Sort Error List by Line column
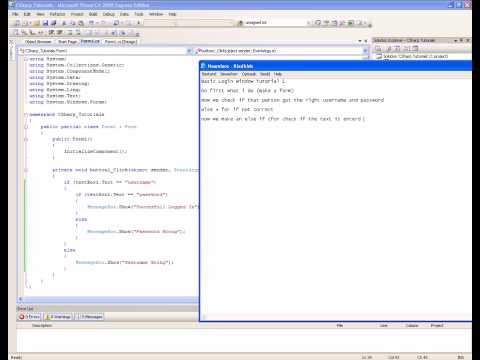The height and width of the screenshot is (360, 480). point(384,325)
